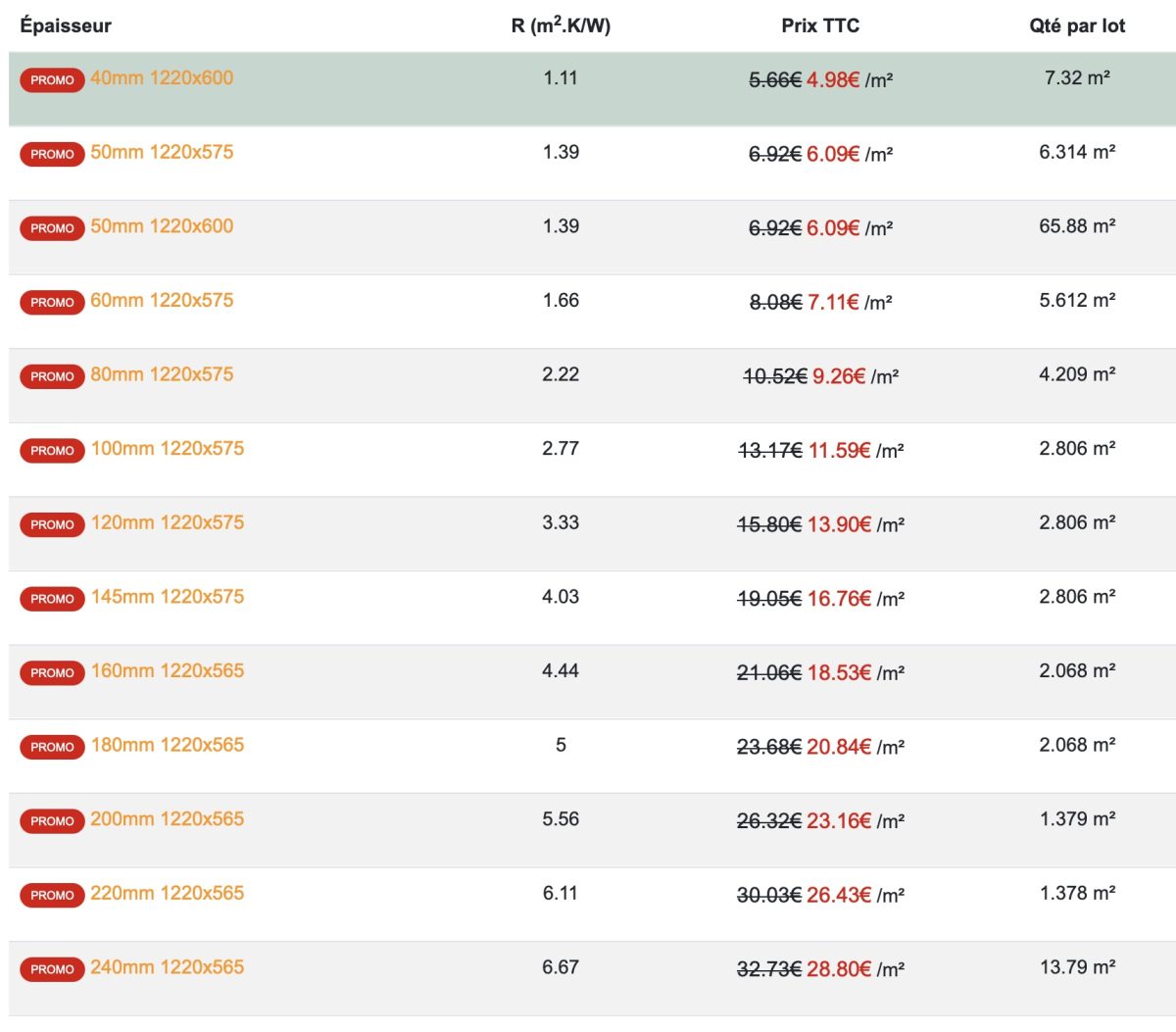
Task: Click the PROMO badge beside 180mm 1220x565
Action: (x=52, y=747)
